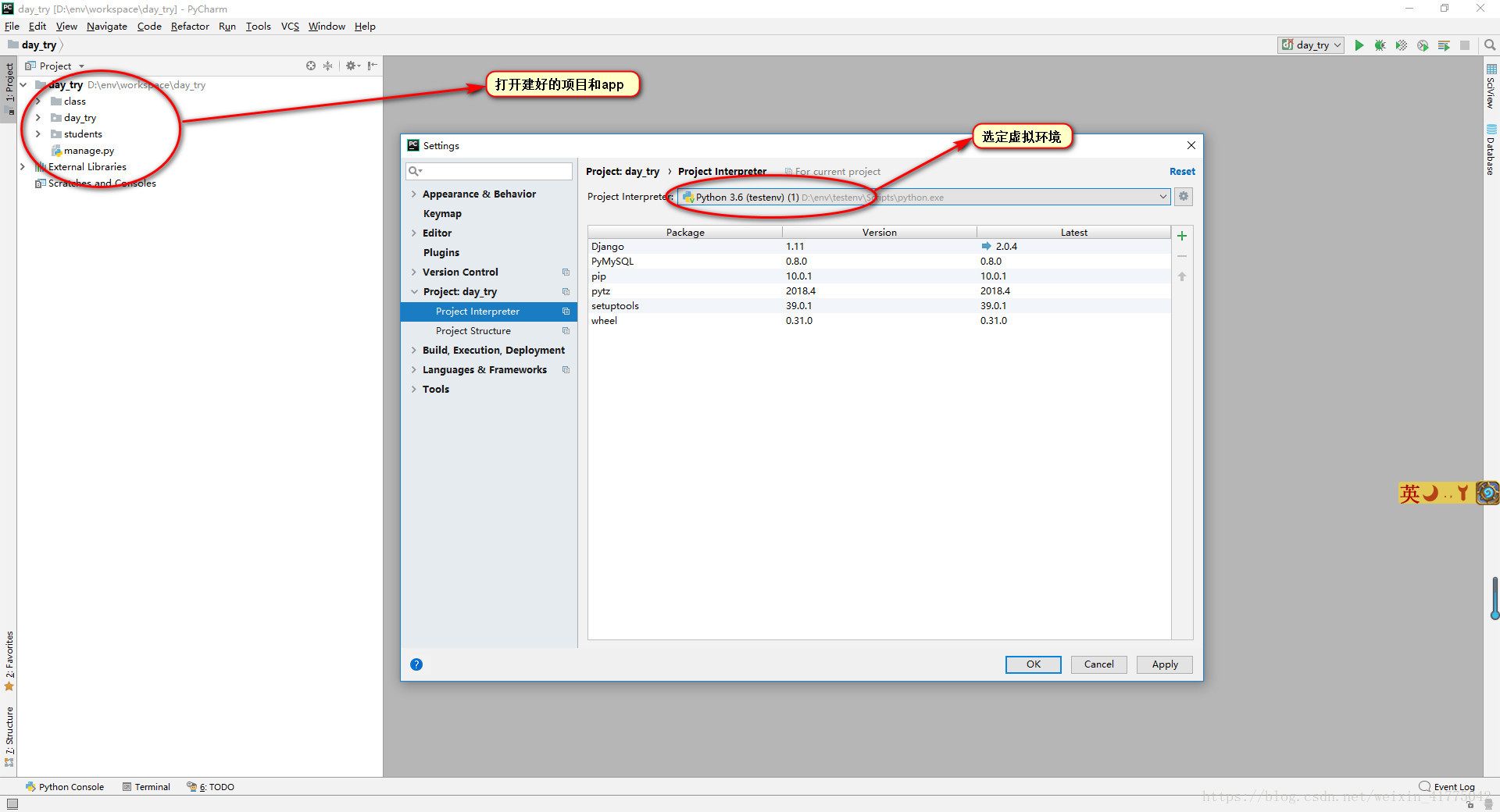Open the Tools menu
1500x812 pixels.
pyautogui.click(x=258, y=26)
